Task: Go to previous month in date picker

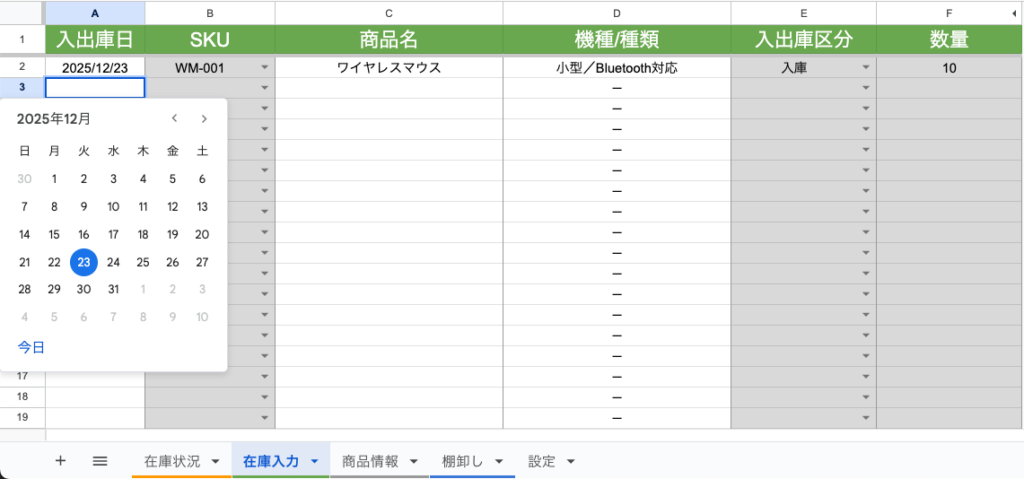Action: [x=174, y=119]
